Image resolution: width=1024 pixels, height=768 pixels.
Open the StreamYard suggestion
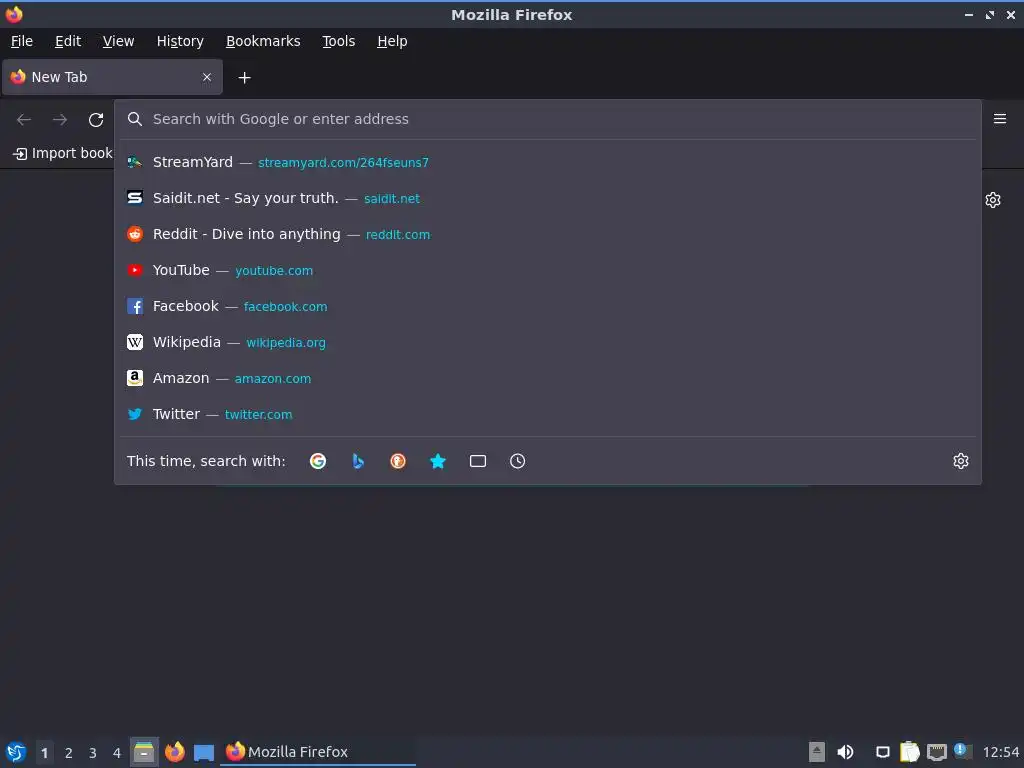547,162
